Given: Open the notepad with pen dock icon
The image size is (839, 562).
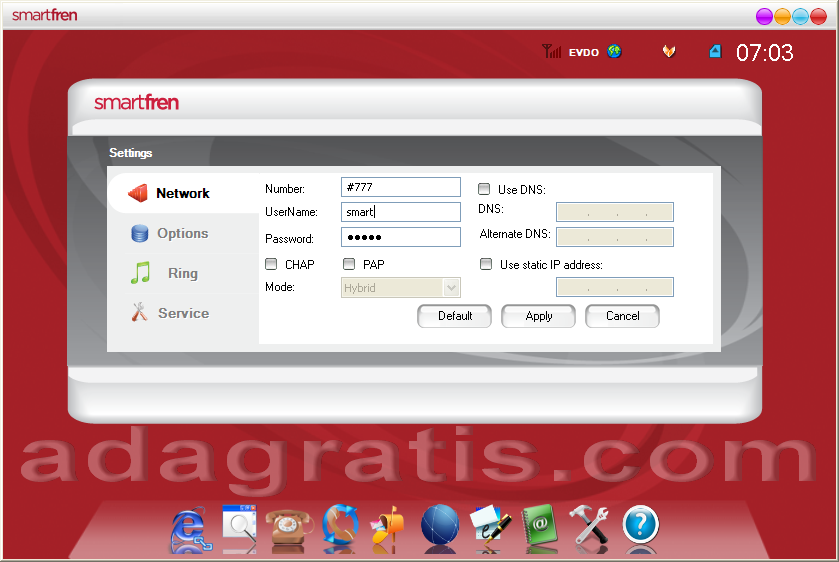Looking at the screenshot, I should coord(490,526).
